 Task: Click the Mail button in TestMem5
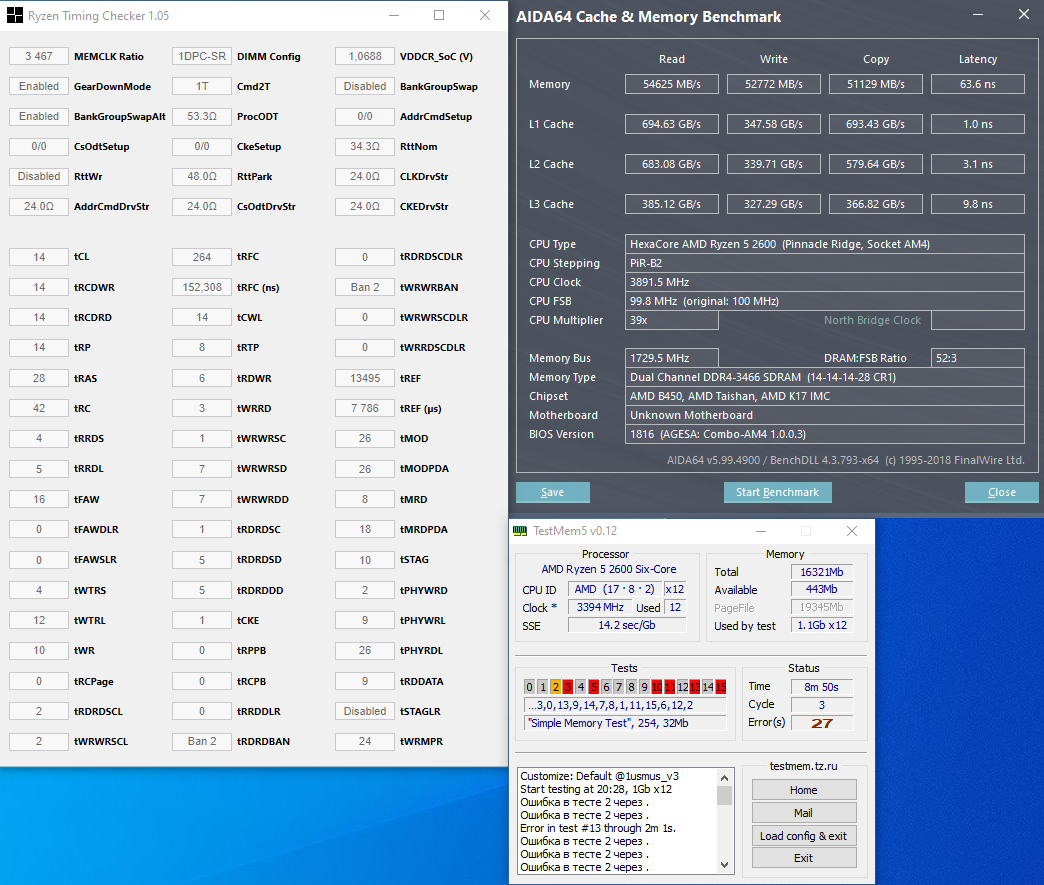pos(804,813)
